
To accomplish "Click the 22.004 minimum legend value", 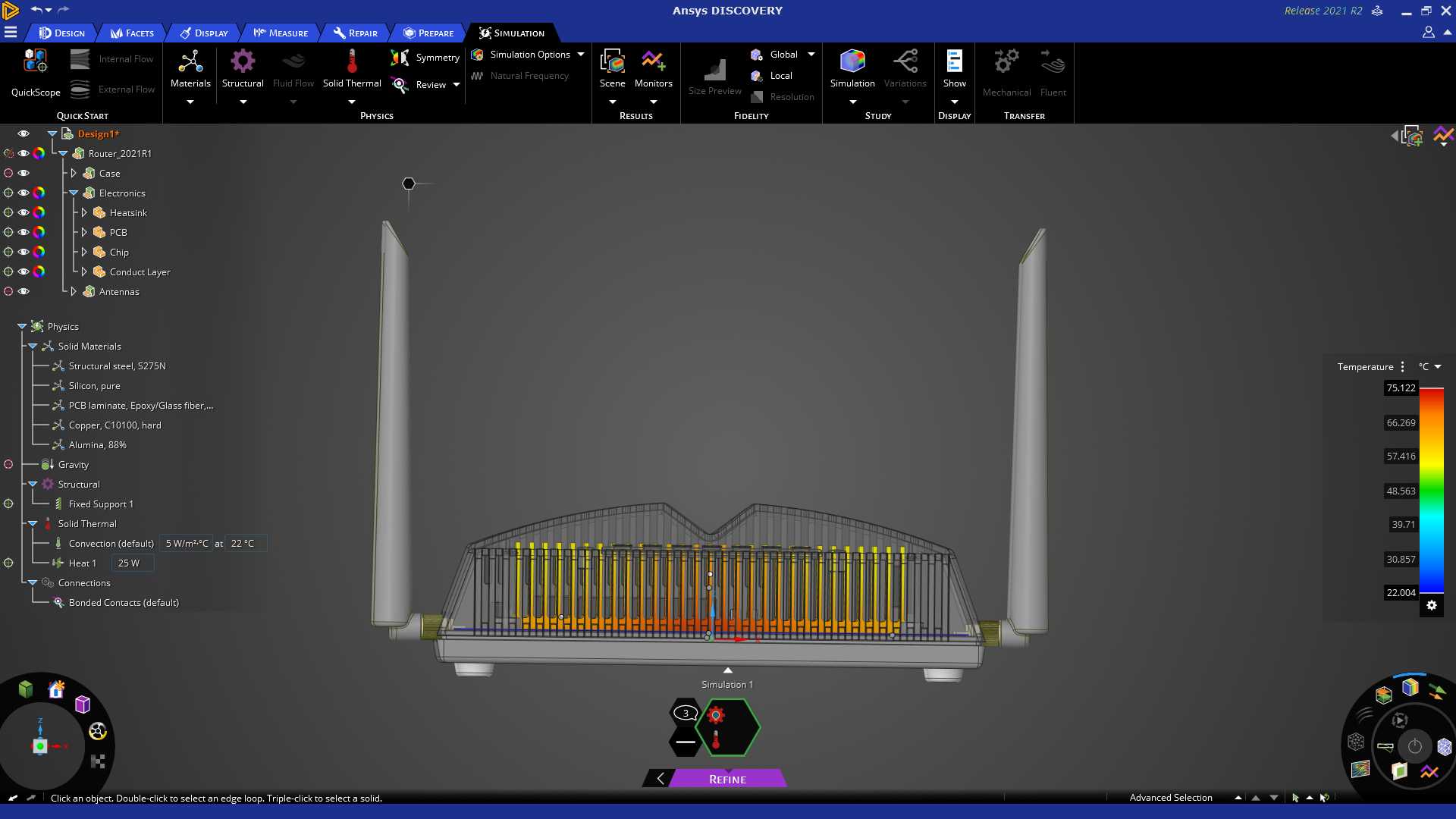I will (x=1401, y=593).
